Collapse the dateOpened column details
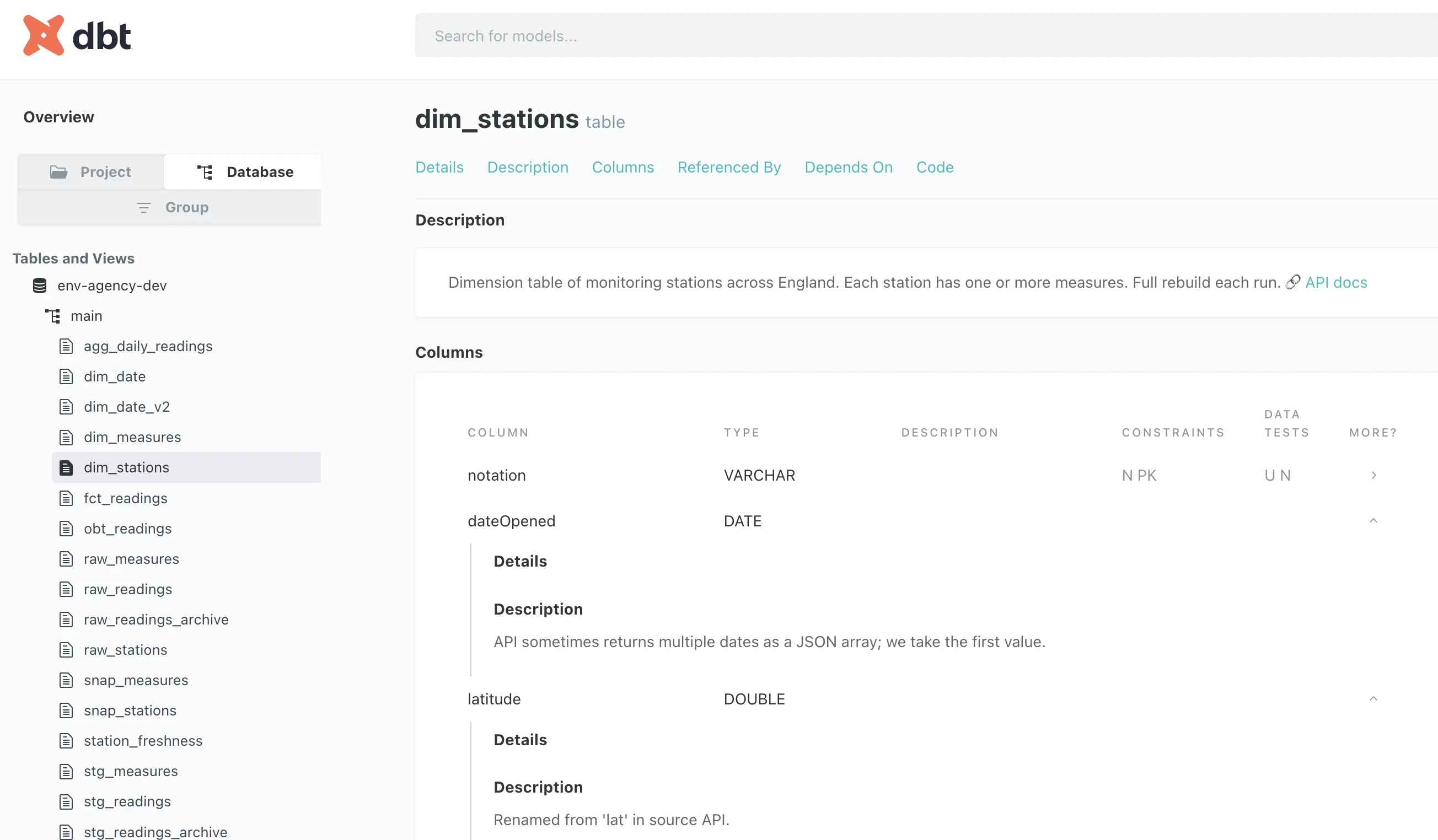Viewport: 1438px width, 840px height. pyautogui.click(x=1373, y=521)
